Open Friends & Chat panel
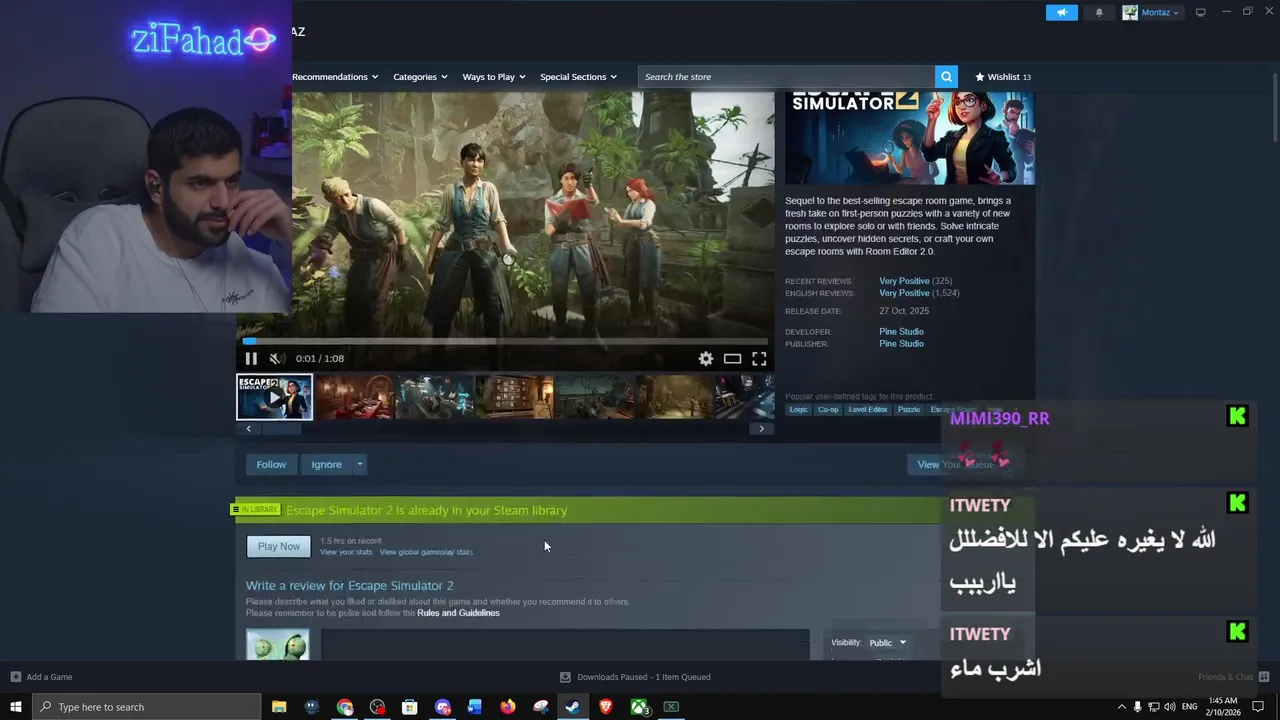 [1233, 677]
